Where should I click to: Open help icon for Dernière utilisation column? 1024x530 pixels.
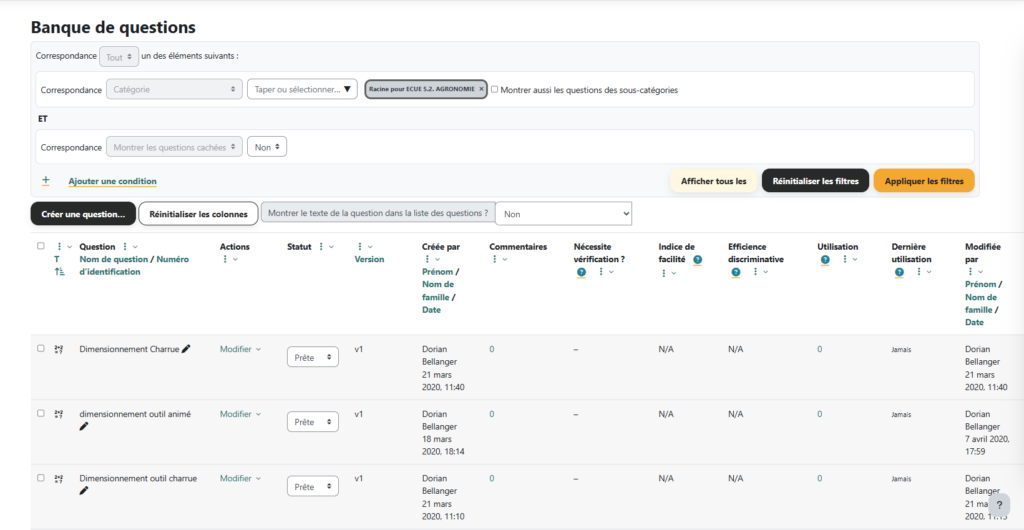pyautogui.click(x=899, y=272)
